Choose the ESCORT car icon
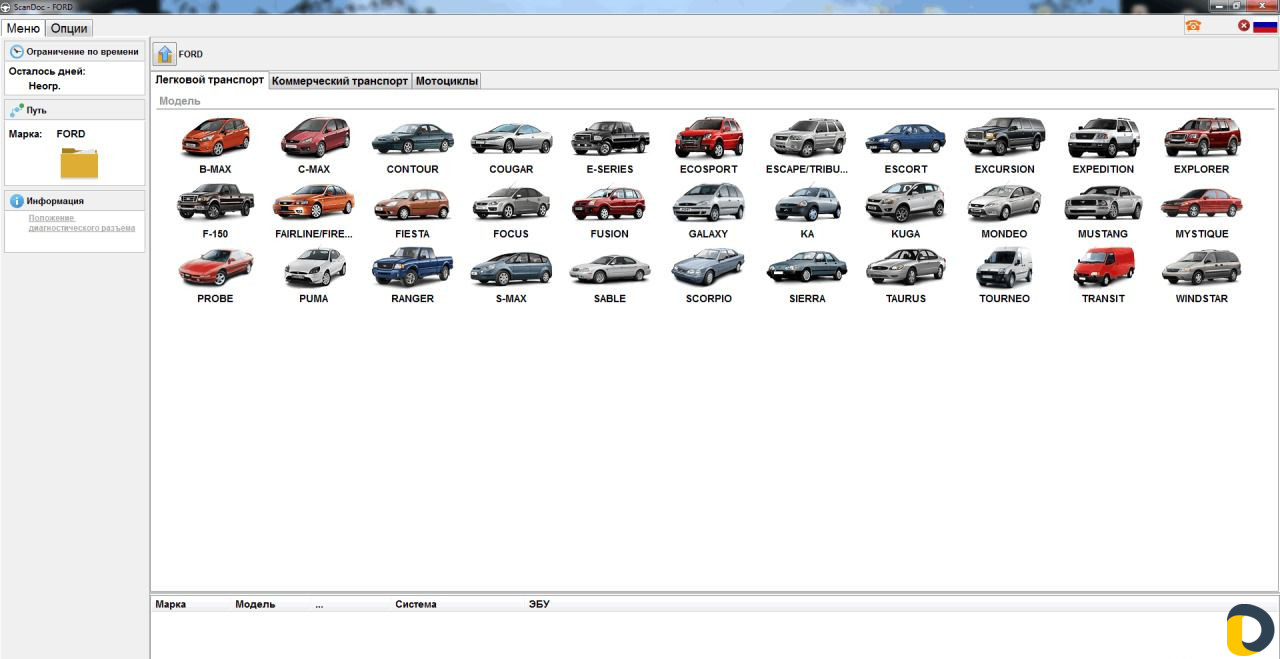 [x=906, y=138]
